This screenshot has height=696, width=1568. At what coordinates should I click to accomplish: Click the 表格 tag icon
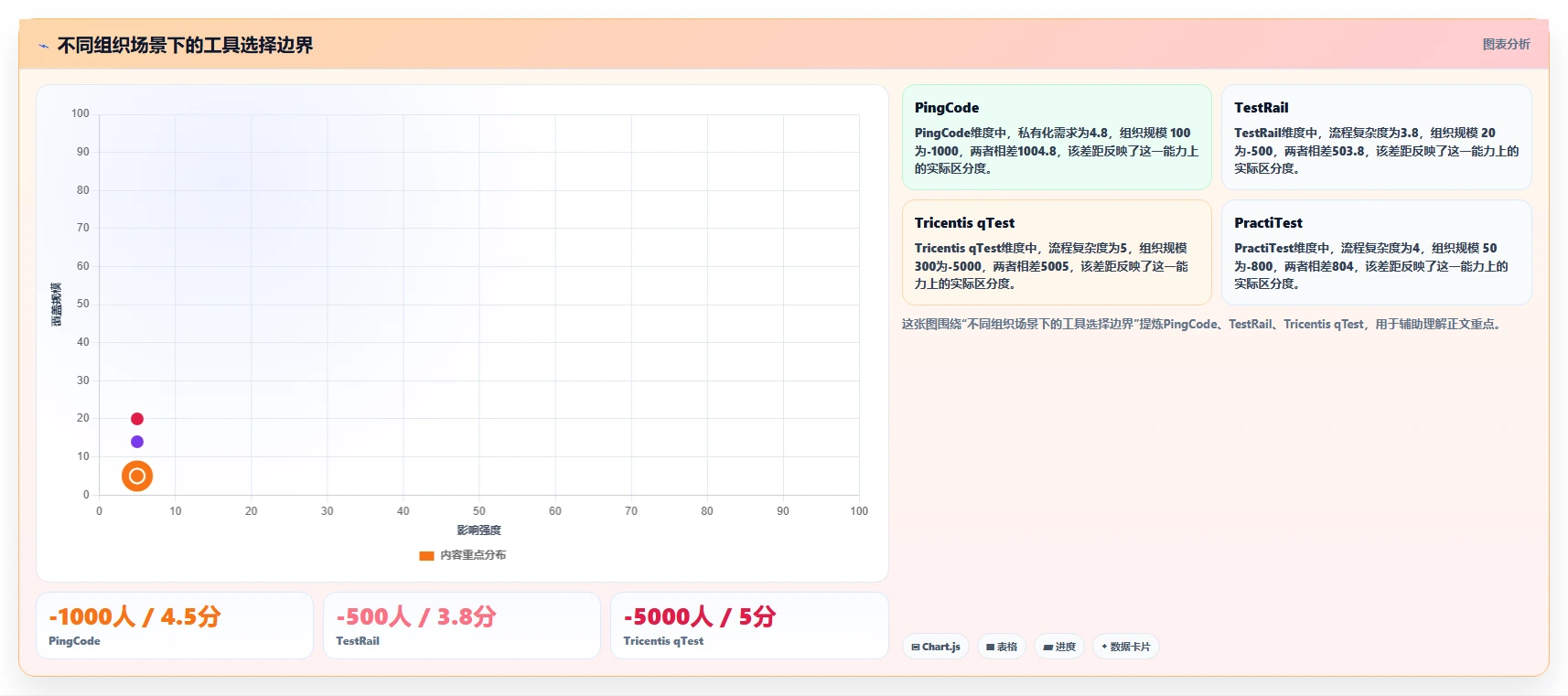click(x=991, y=647)
